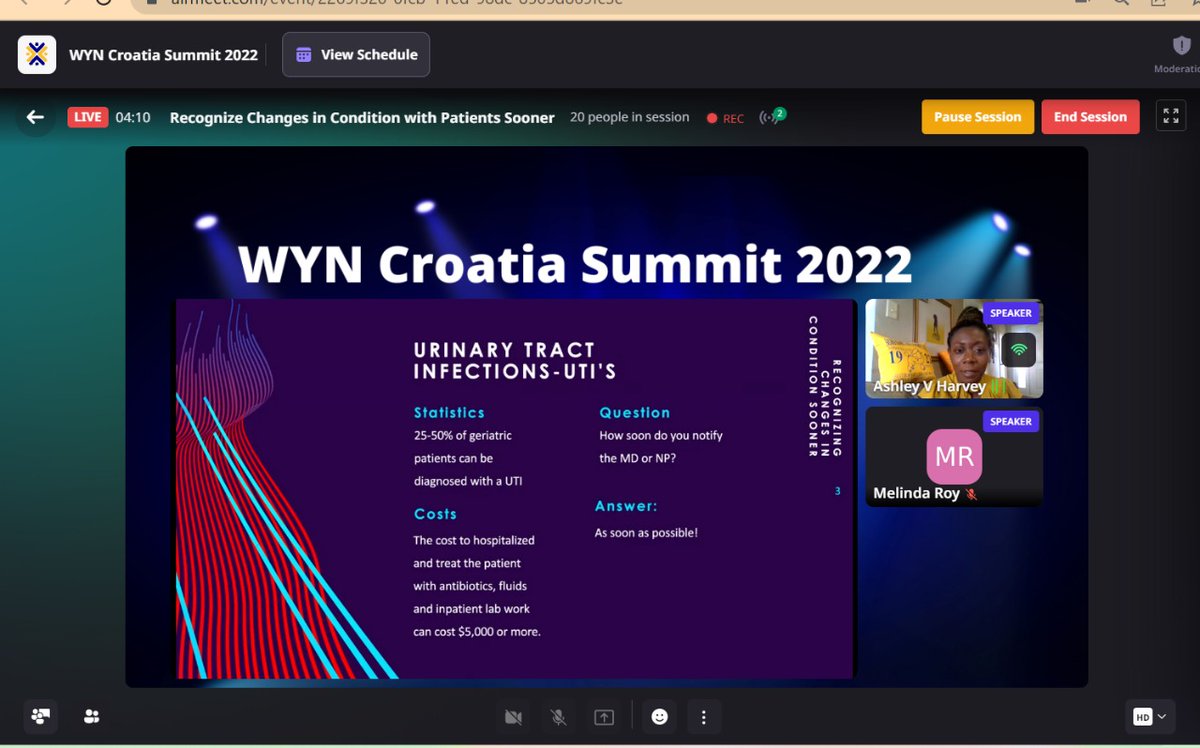Toggle the muted microphone icon
1200x748 pixels.
point(559,717)
